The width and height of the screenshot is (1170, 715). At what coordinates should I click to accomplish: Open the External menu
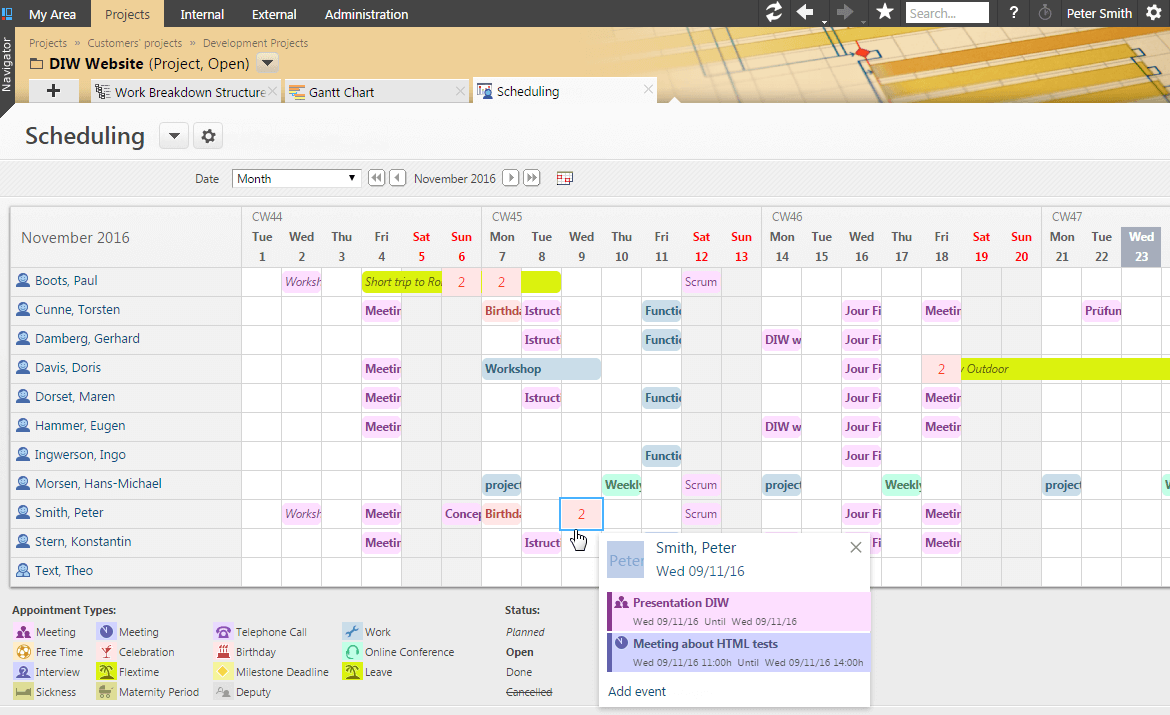274,14
